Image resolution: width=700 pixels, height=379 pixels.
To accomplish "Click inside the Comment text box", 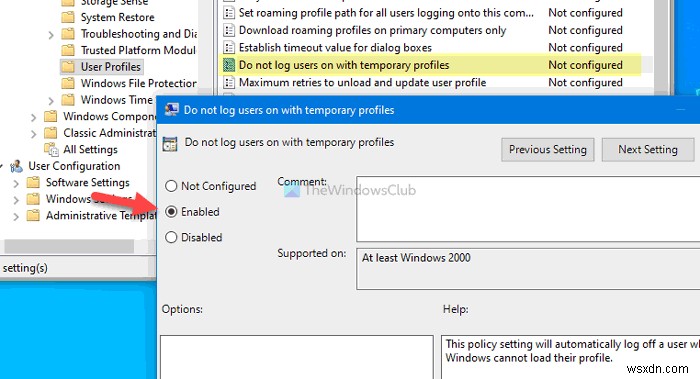I will [x=528, y=209].
